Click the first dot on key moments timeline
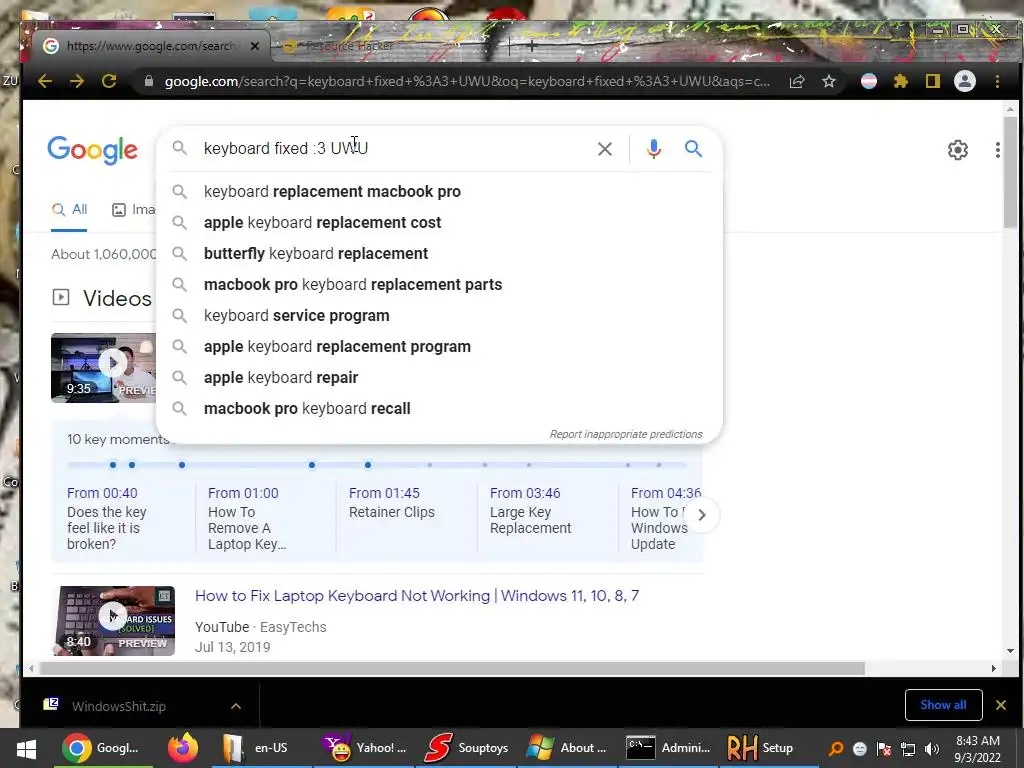Screen dimensions: 1024x768 (113, 465)
